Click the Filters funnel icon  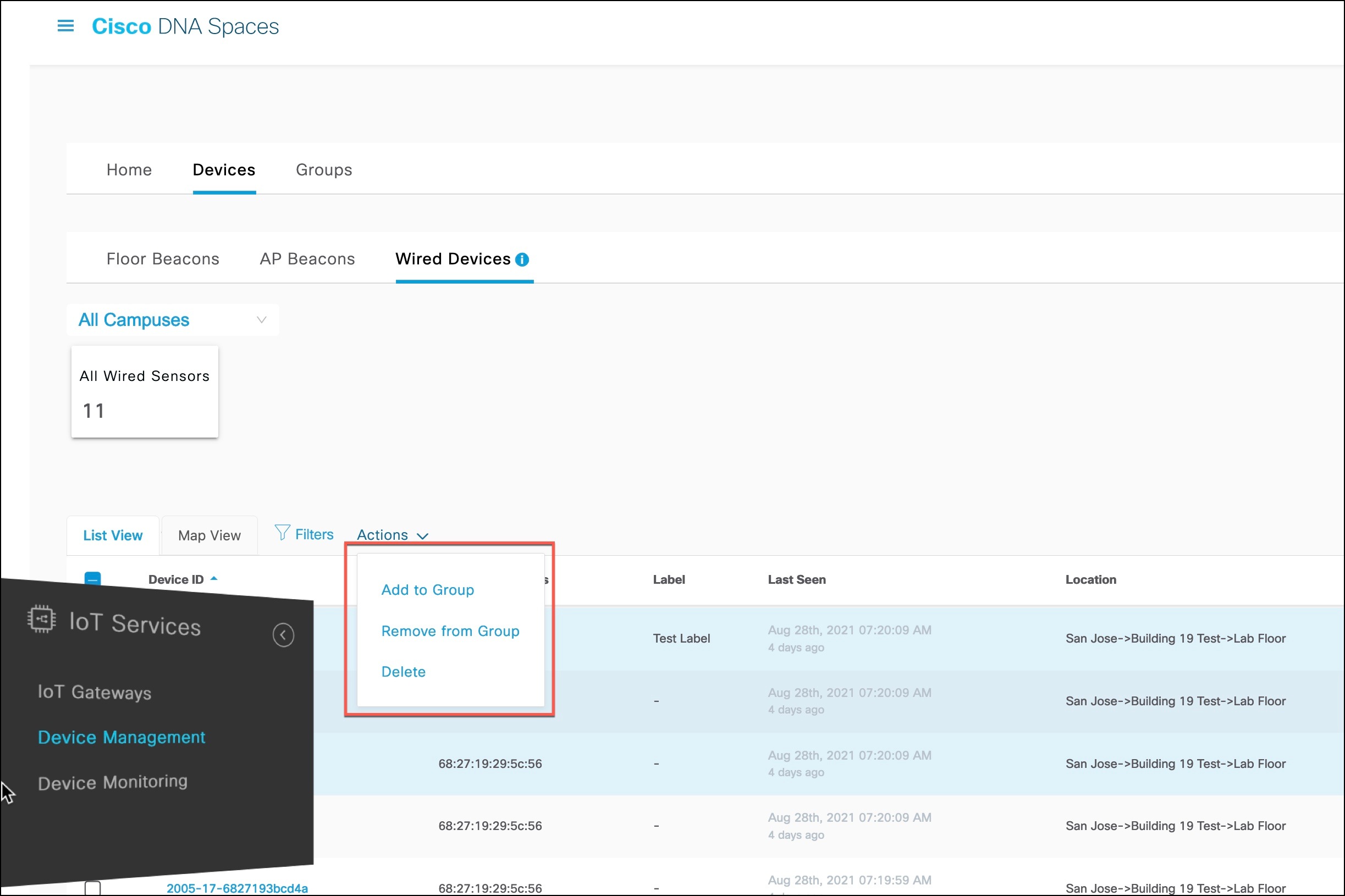coord(282,533)
